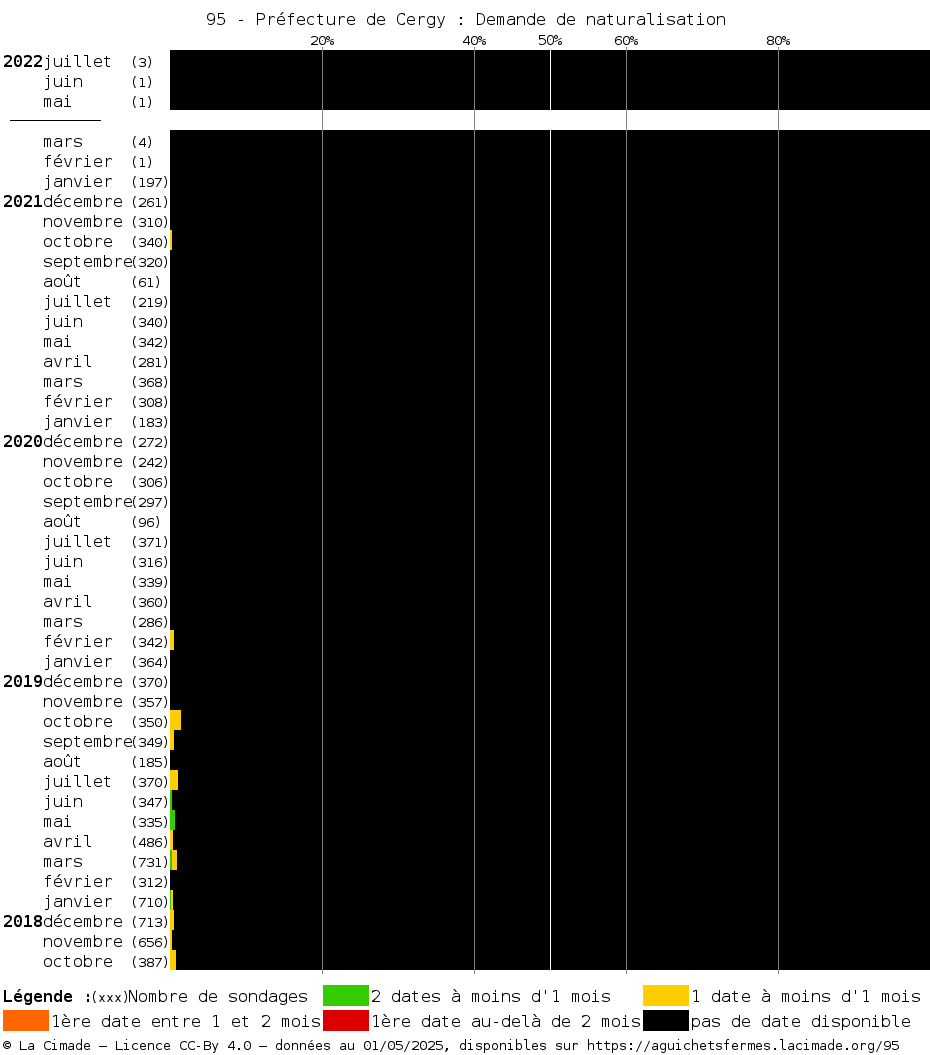Click the 20% axis label

pos(322,40)
